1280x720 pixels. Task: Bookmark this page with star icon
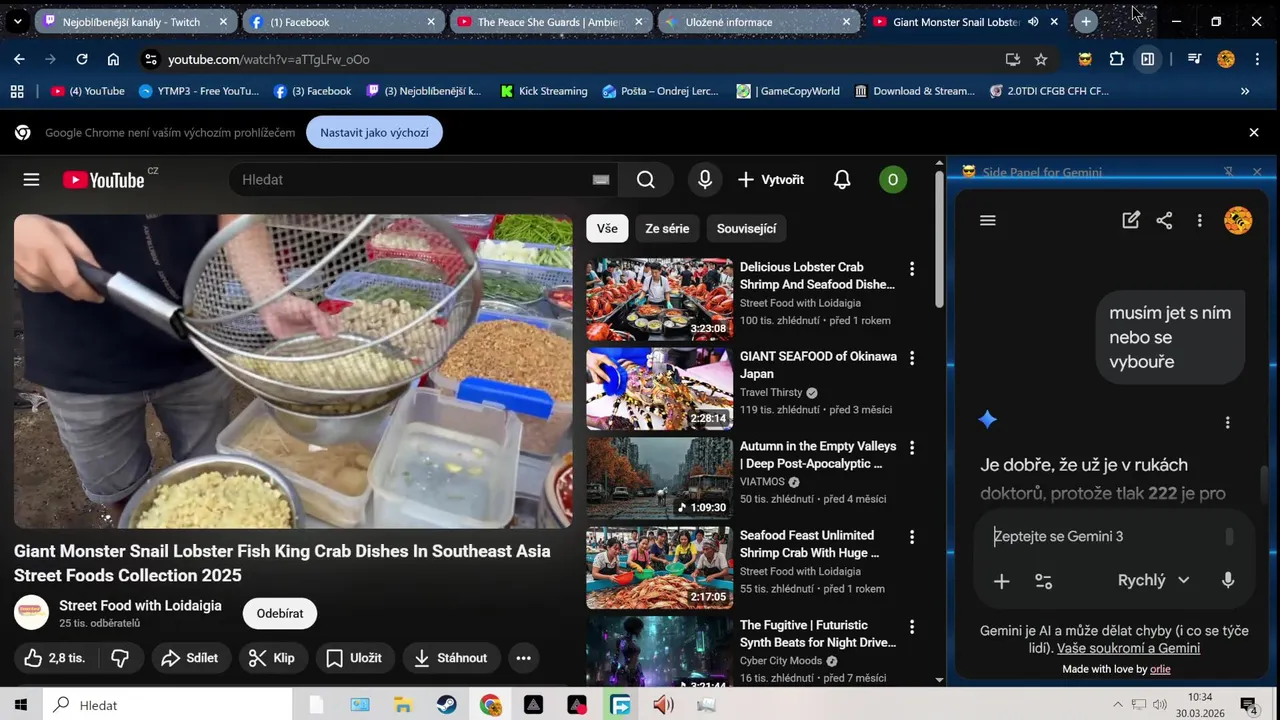pos(1041,59)
